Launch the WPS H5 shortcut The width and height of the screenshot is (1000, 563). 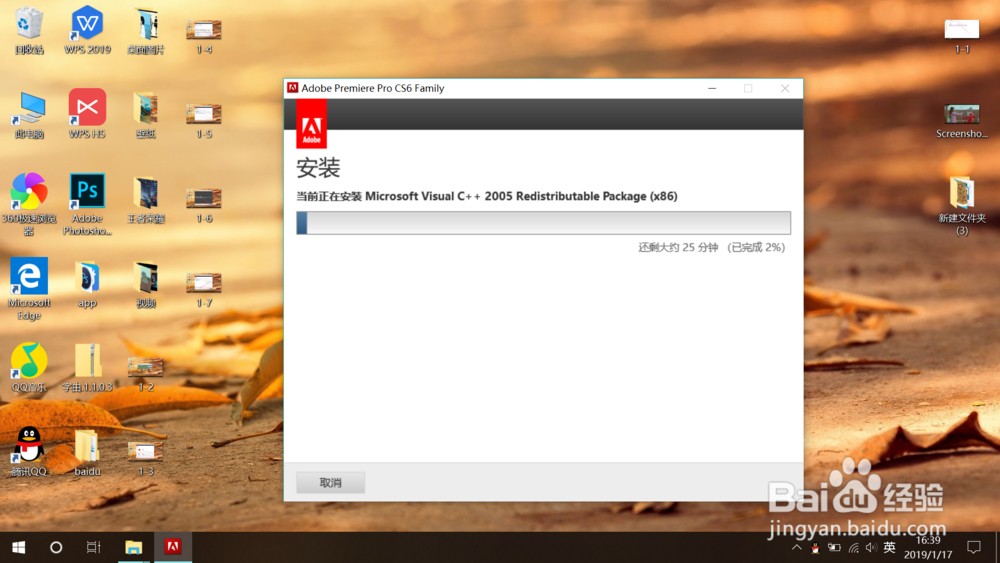[x=87, y=115]
